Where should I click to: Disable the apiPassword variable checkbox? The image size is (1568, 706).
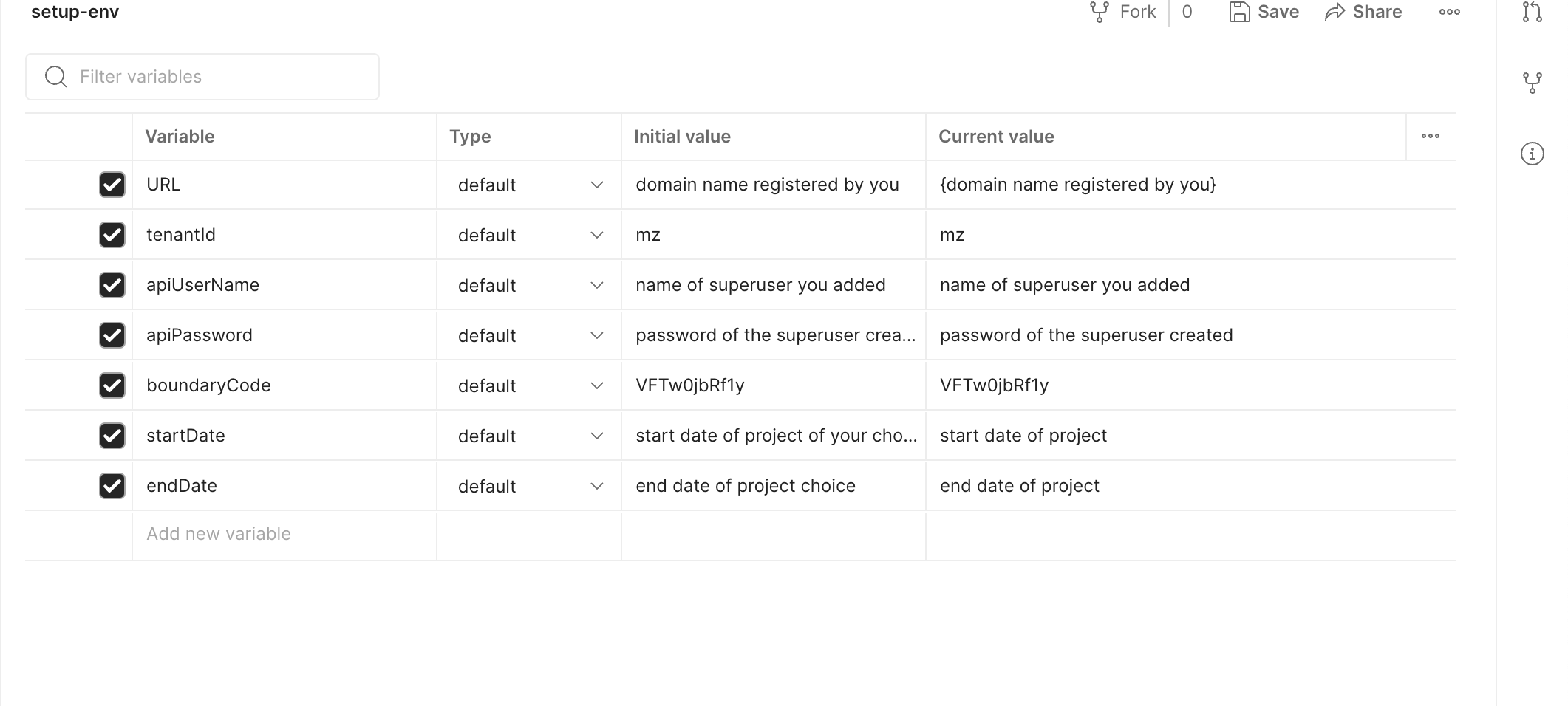pyautogui.click(x=112, y=335)
